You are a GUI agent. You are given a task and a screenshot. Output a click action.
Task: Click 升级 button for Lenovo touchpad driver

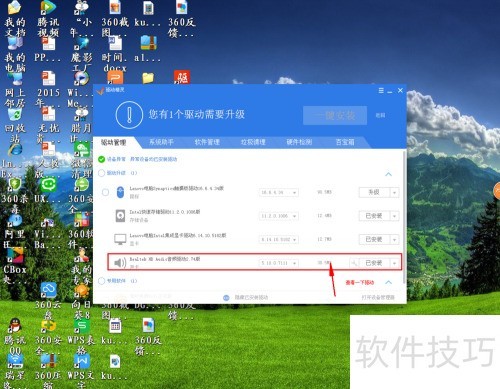(x=375, y=193)
